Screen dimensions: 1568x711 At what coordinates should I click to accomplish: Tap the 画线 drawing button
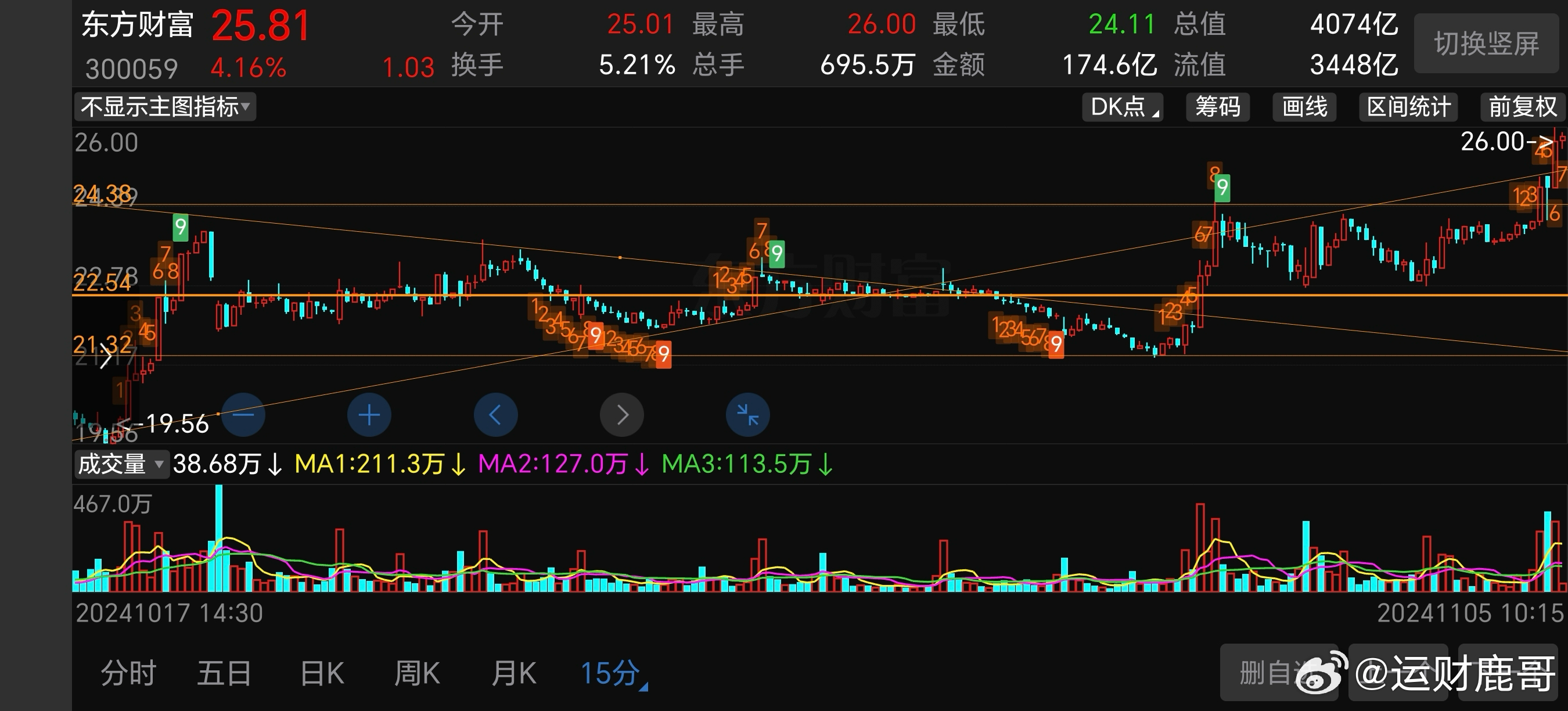tap(1304, 107)
